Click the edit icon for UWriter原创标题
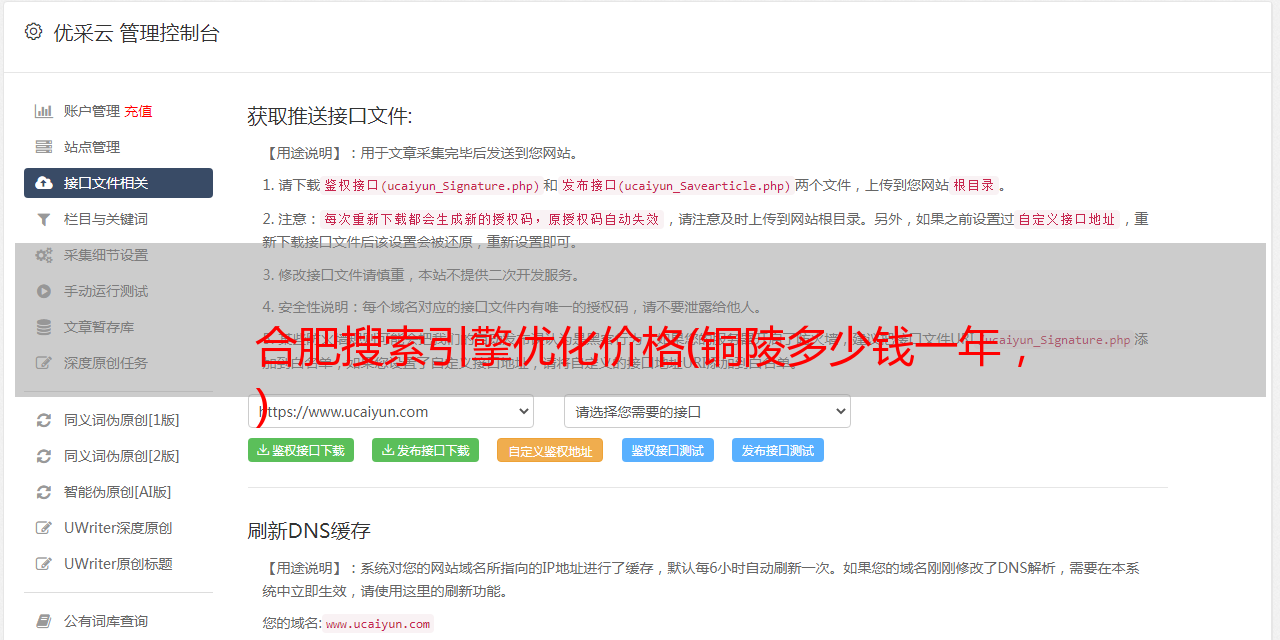1280x640 pixels. (44, 564)
